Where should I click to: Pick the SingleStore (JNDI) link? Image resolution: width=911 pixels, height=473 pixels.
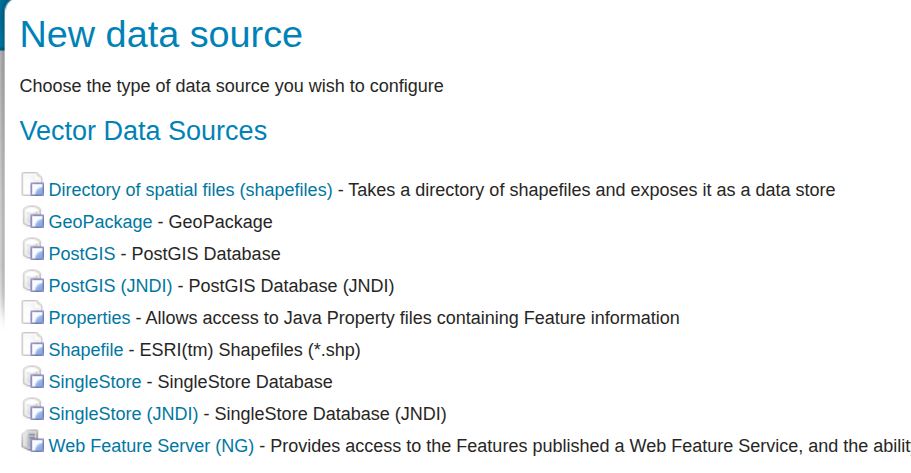click(123, 414)
